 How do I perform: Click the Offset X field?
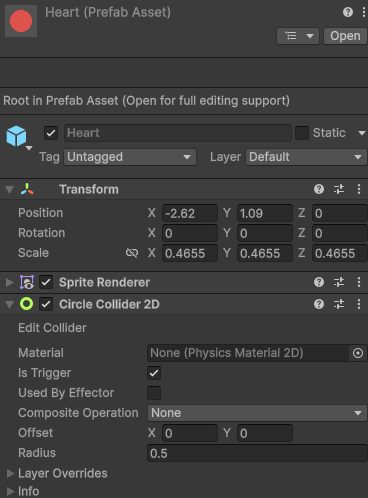coord(190,433)
